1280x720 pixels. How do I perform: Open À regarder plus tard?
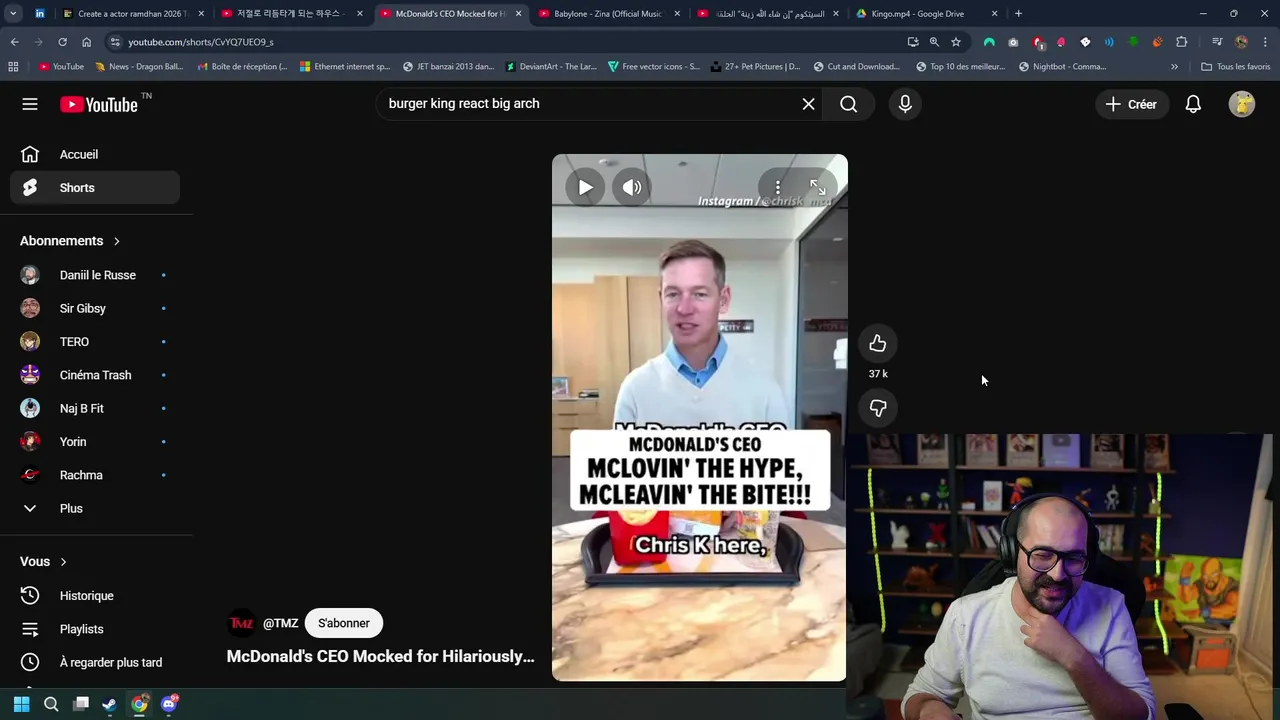95,662
